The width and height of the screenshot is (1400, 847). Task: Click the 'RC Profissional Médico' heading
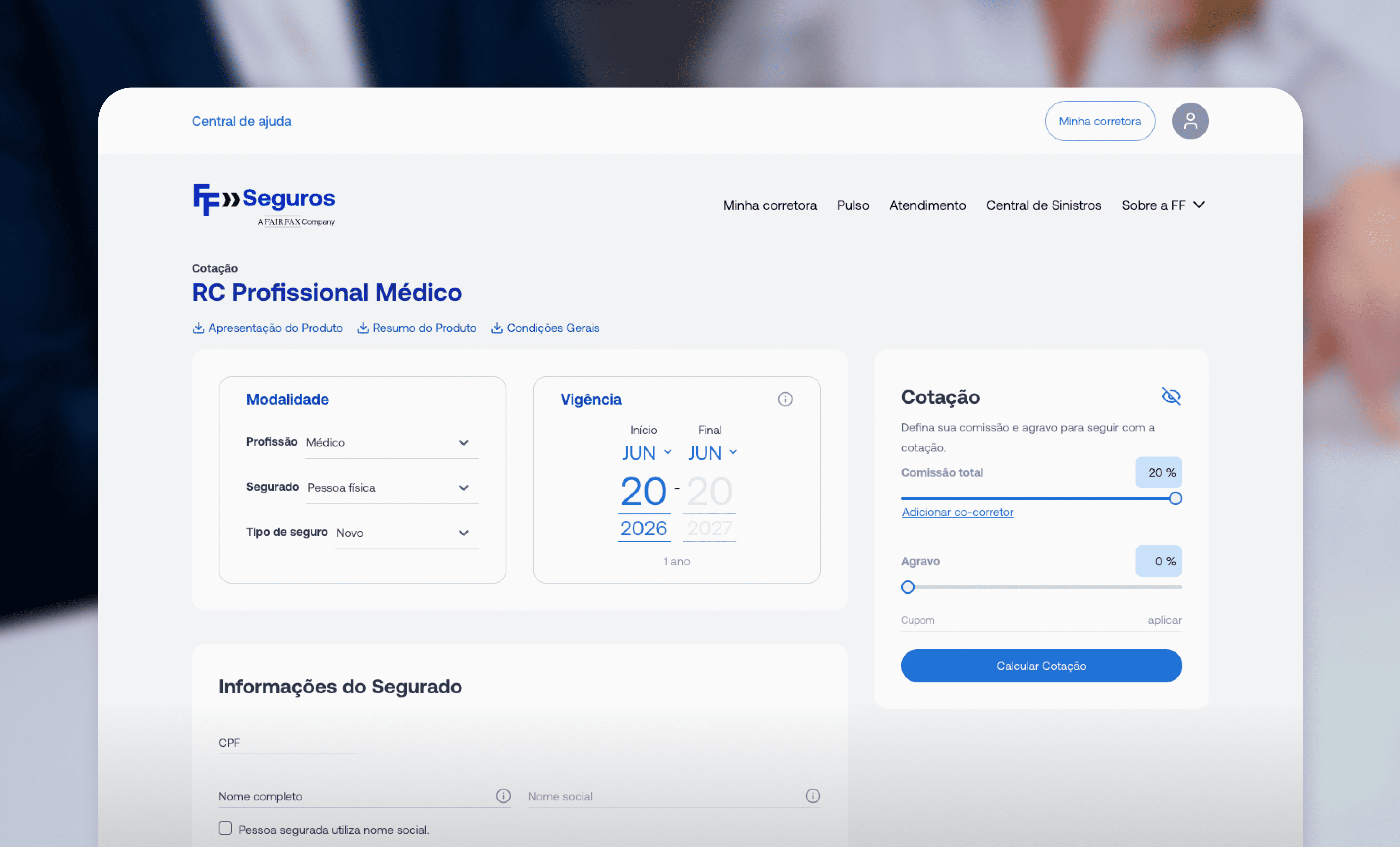327,292
